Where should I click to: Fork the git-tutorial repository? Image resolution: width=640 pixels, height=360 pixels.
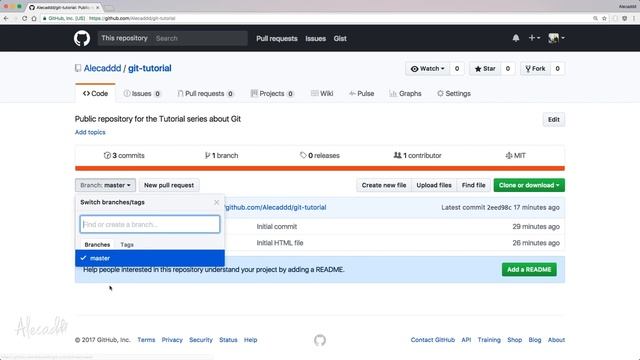point(536,69)
